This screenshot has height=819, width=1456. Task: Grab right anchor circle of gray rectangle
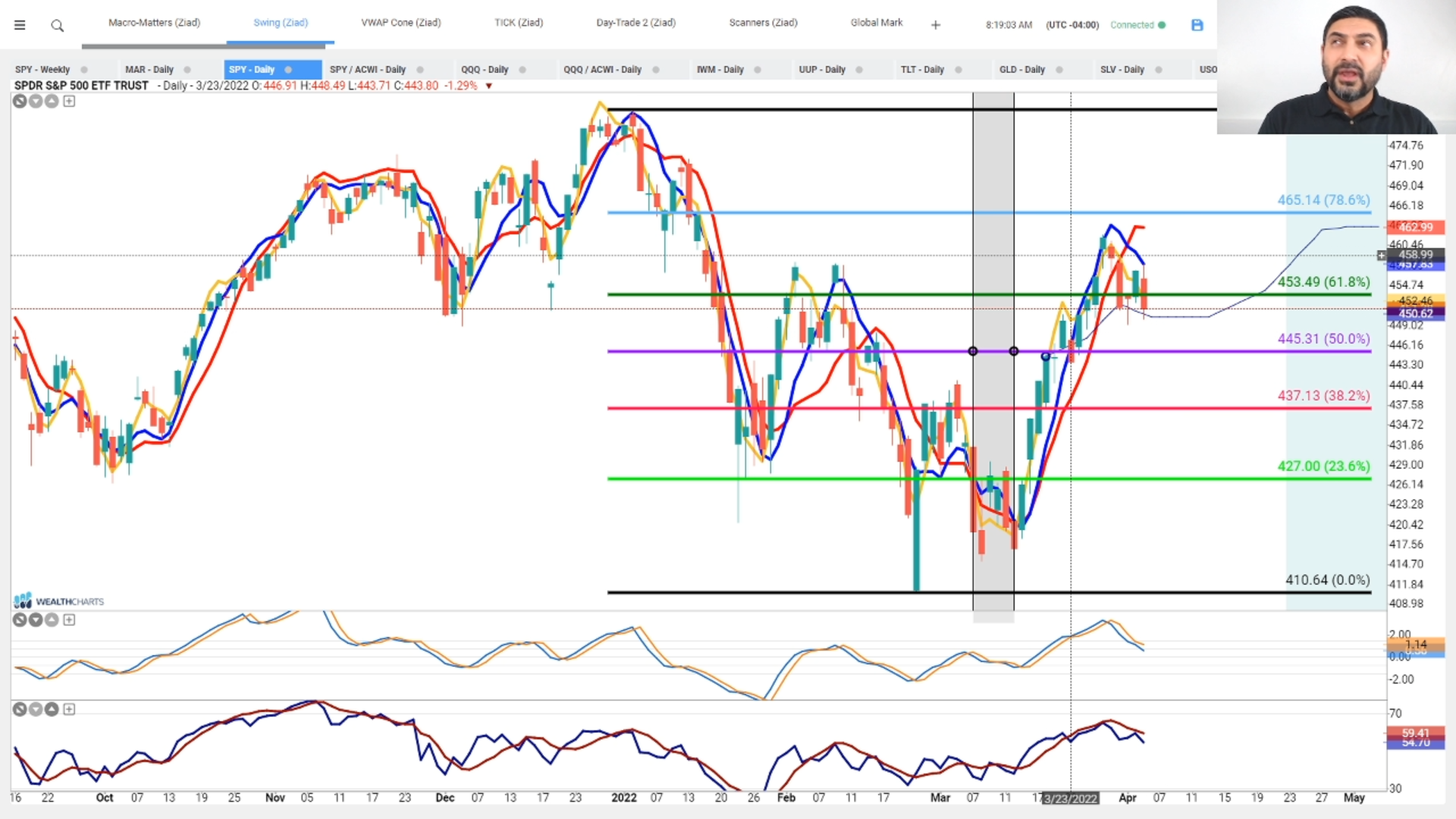[1014, 351]
